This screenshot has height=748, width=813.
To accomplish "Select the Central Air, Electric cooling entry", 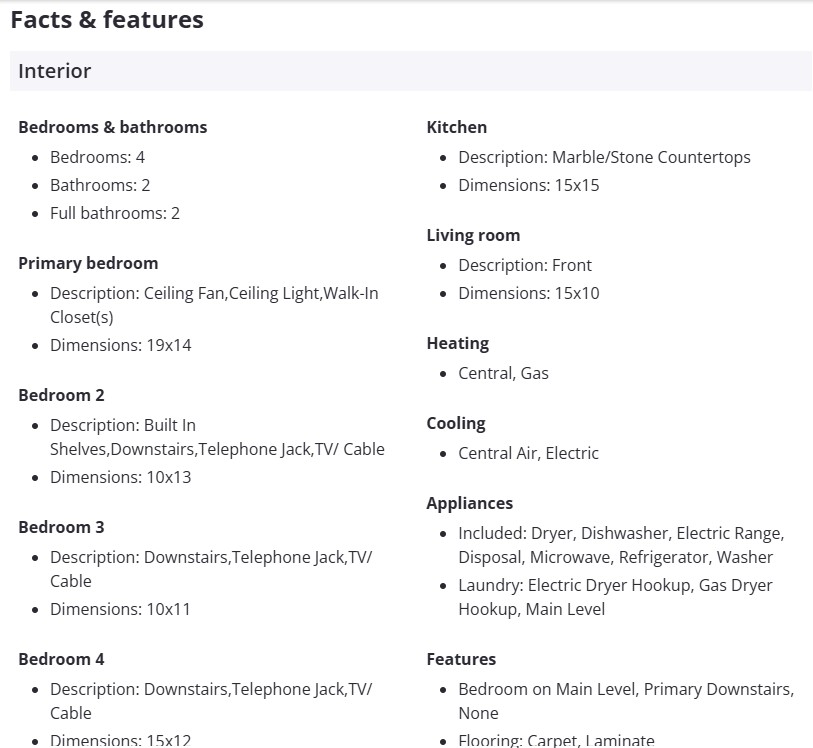I will (x=528, y=453).
